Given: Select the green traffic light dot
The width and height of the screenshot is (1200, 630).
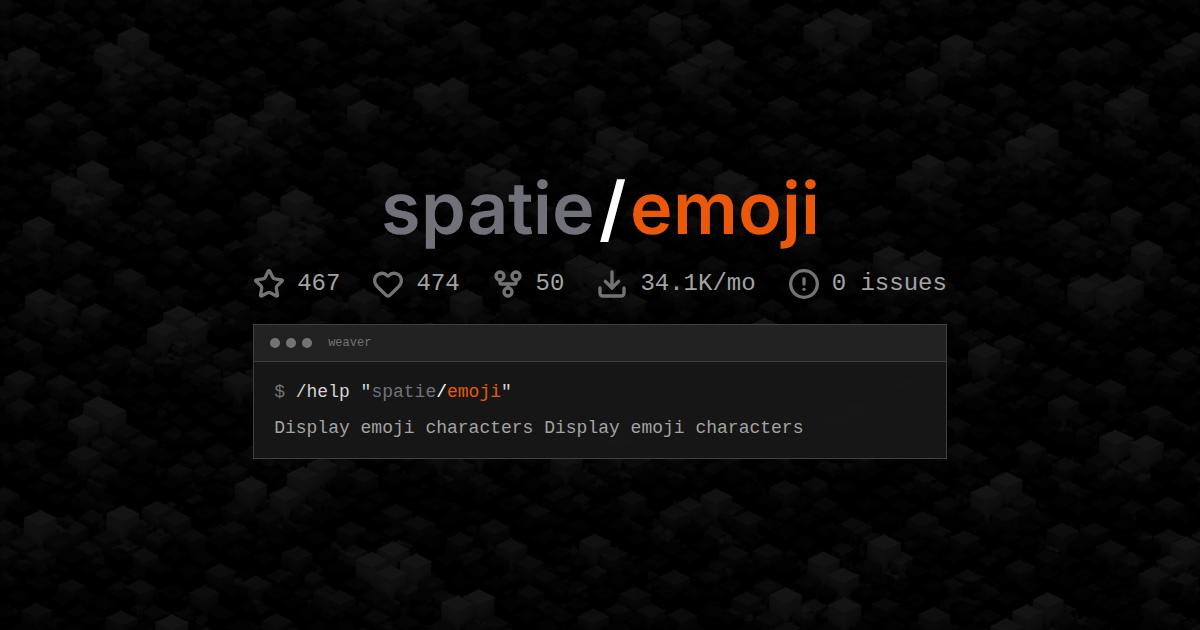Looking at the screenshot, I should [306, 342].
